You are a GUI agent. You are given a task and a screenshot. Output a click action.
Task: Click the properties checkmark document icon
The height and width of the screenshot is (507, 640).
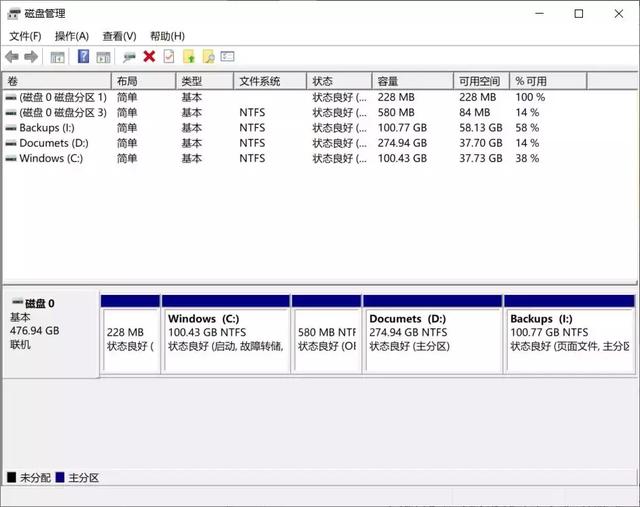tap(169, 56)
